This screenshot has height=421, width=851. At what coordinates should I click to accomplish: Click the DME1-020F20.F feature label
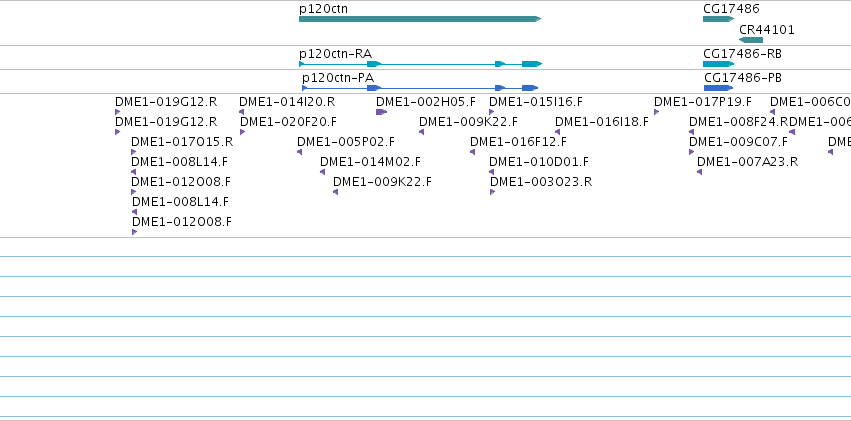(288, 122)
